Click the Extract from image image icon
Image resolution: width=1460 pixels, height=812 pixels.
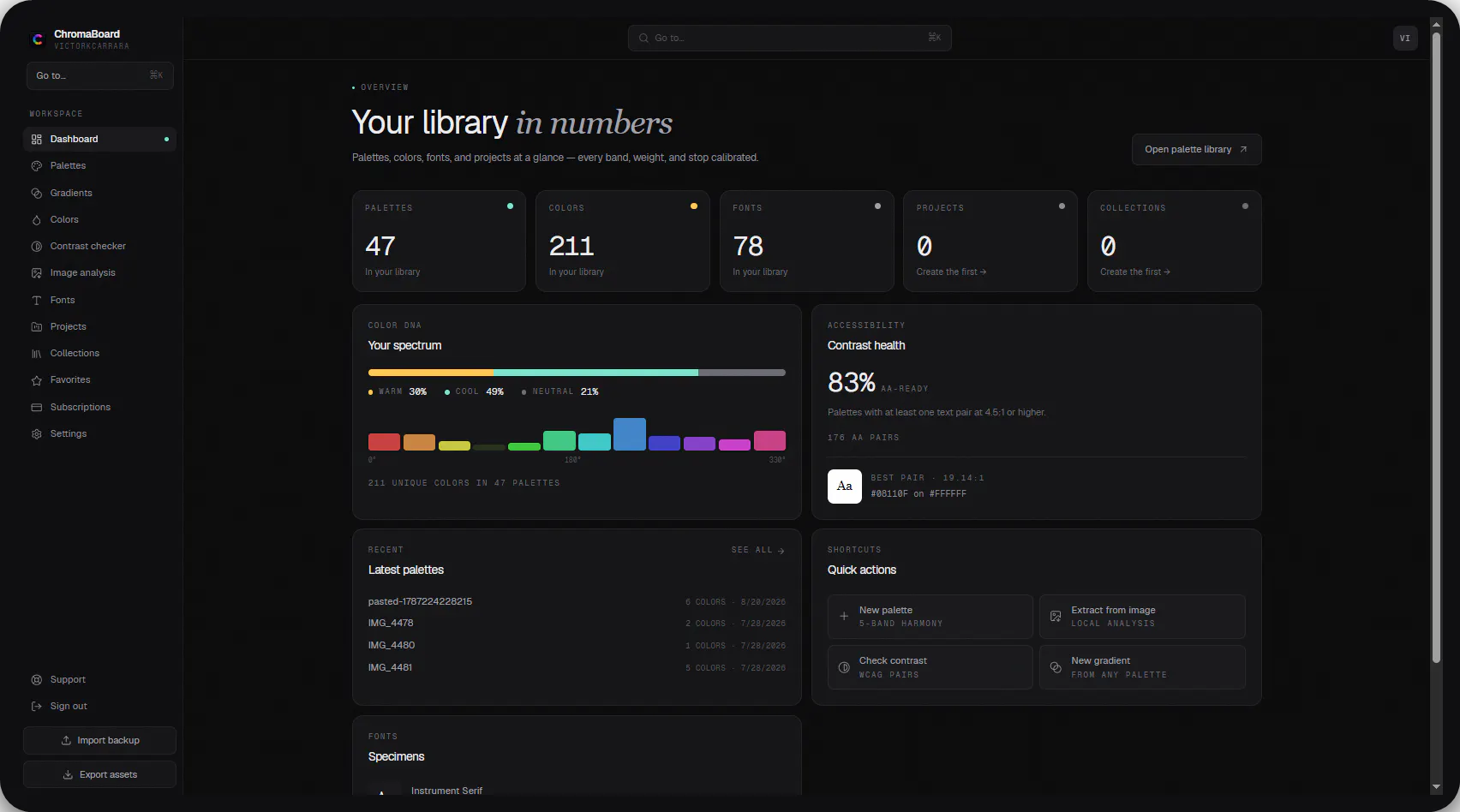pyautogui.click(x=1056, y=617)
